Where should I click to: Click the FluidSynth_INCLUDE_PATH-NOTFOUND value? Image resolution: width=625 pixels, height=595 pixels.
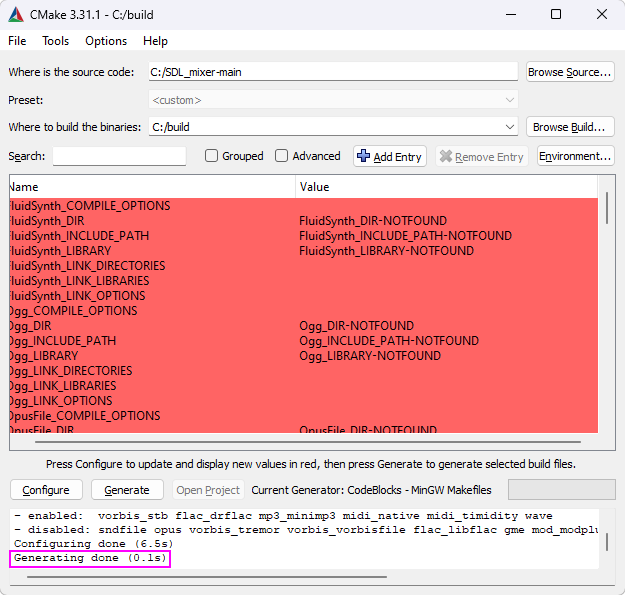[405, 236]
